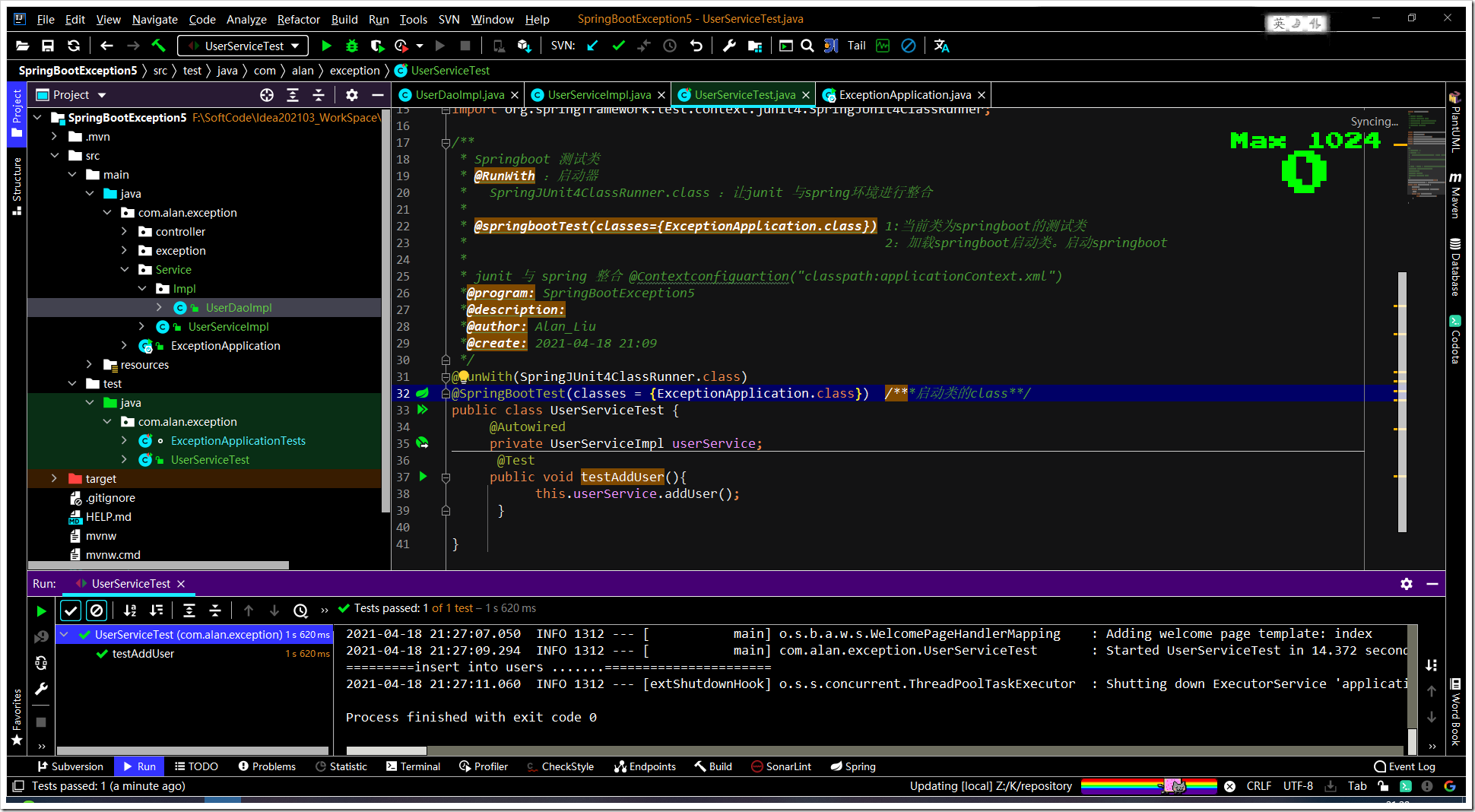Click the Run panel settings gear
The width and height of the screenshot is (1475, 812).
1407,584
